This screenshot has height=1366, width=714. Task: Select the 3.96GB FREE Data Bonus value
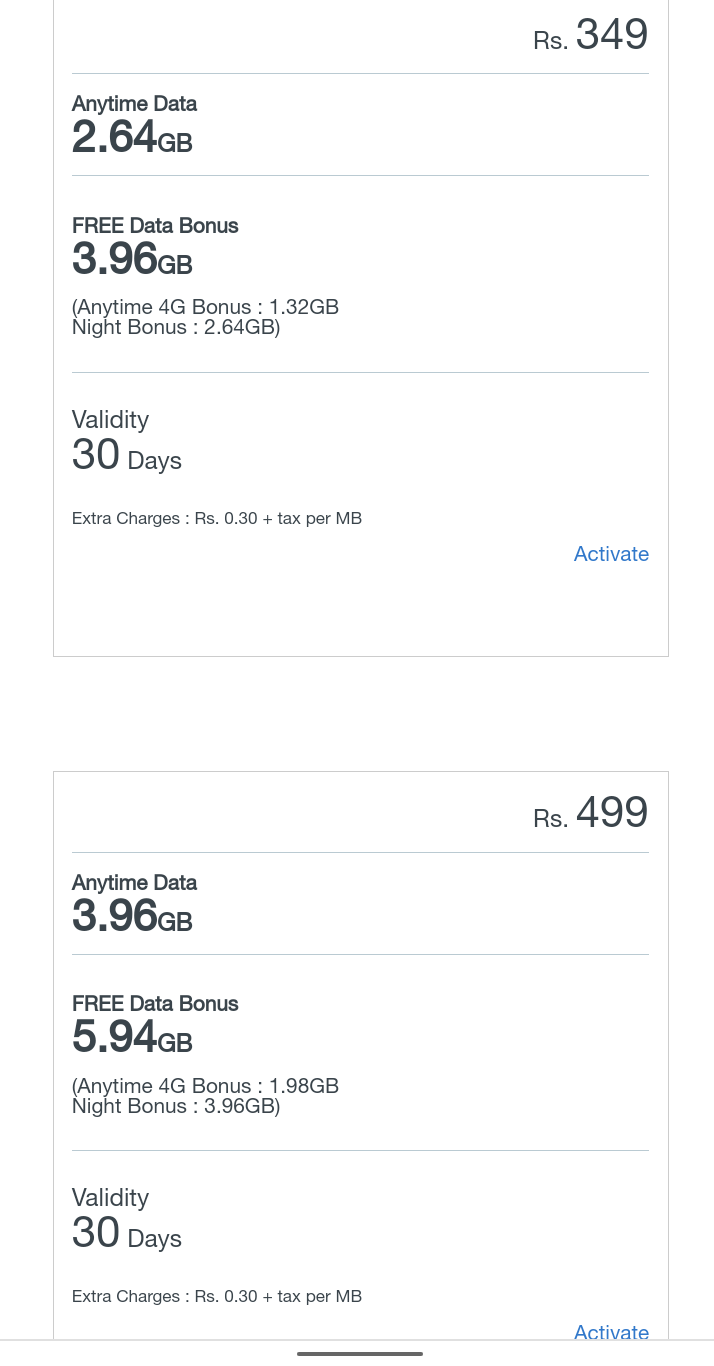(x=132, y=260)
